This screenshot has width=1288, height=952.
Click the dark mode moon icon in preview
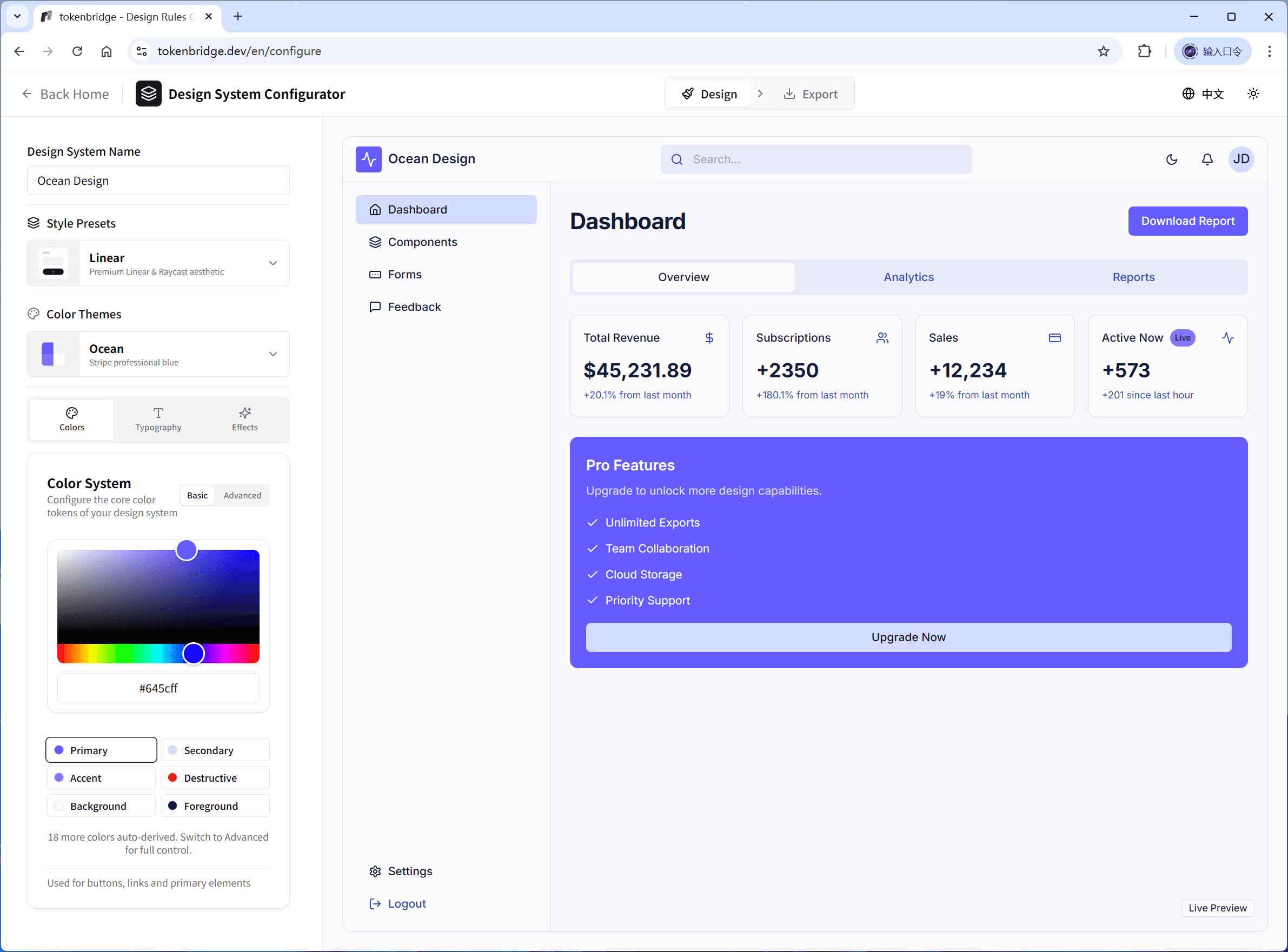[x=1172, y=159]
